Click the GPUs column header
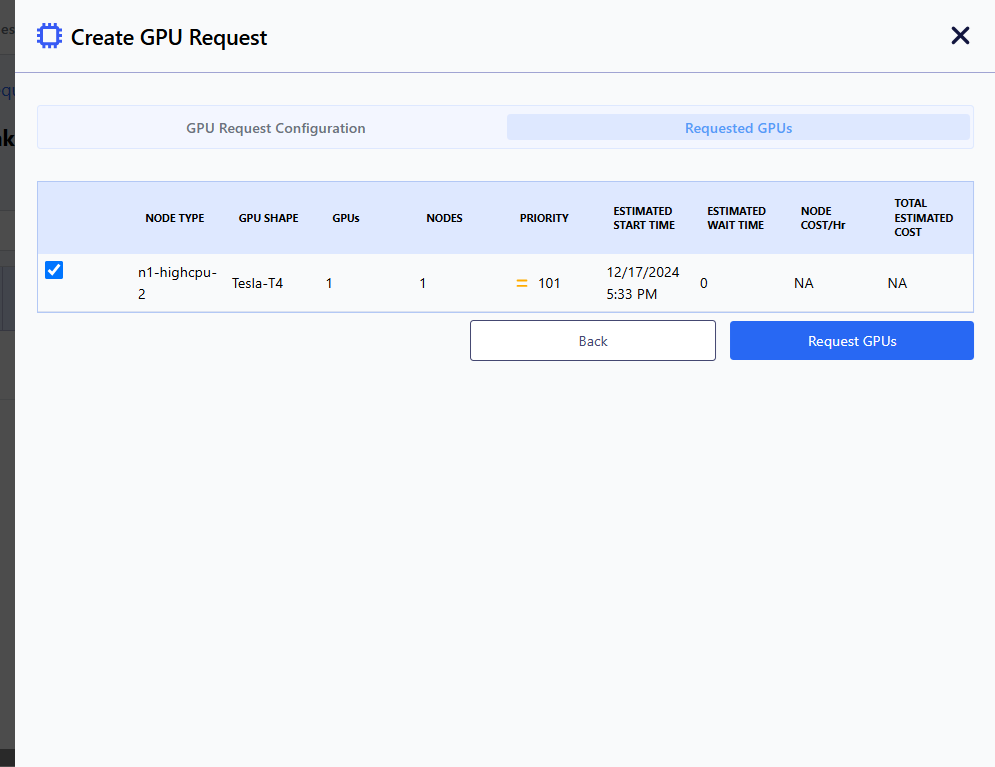Image resolution: width=995 pixels, height=767 pixels. (346, 218)
